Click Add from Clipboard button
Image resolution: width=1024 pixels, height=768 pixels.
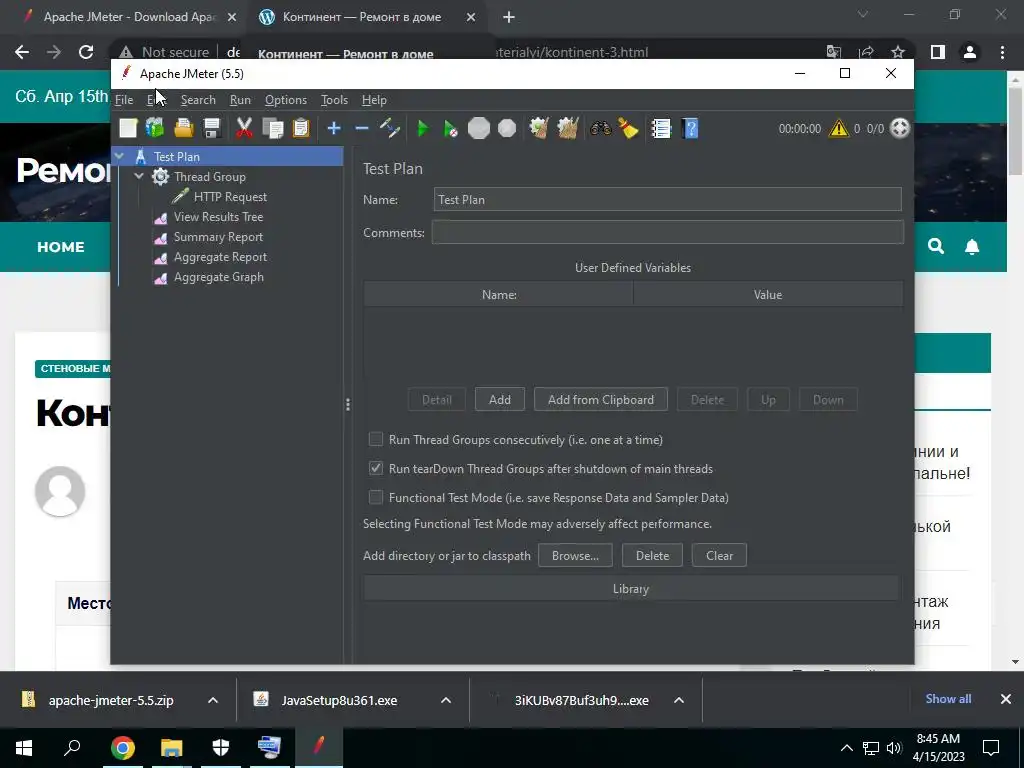601,400
